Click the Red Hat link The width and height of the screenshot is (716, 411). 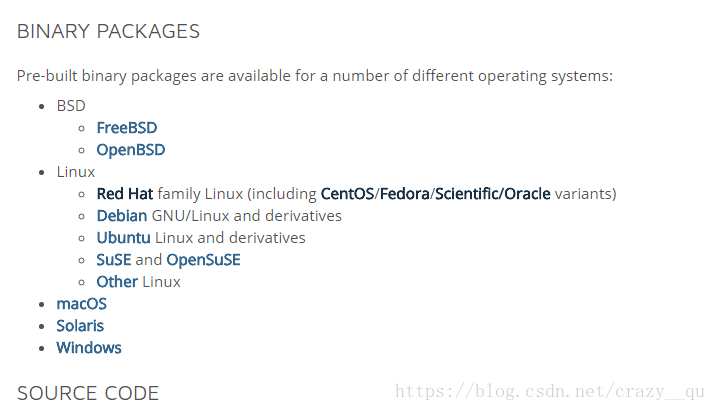pos(125,194)
